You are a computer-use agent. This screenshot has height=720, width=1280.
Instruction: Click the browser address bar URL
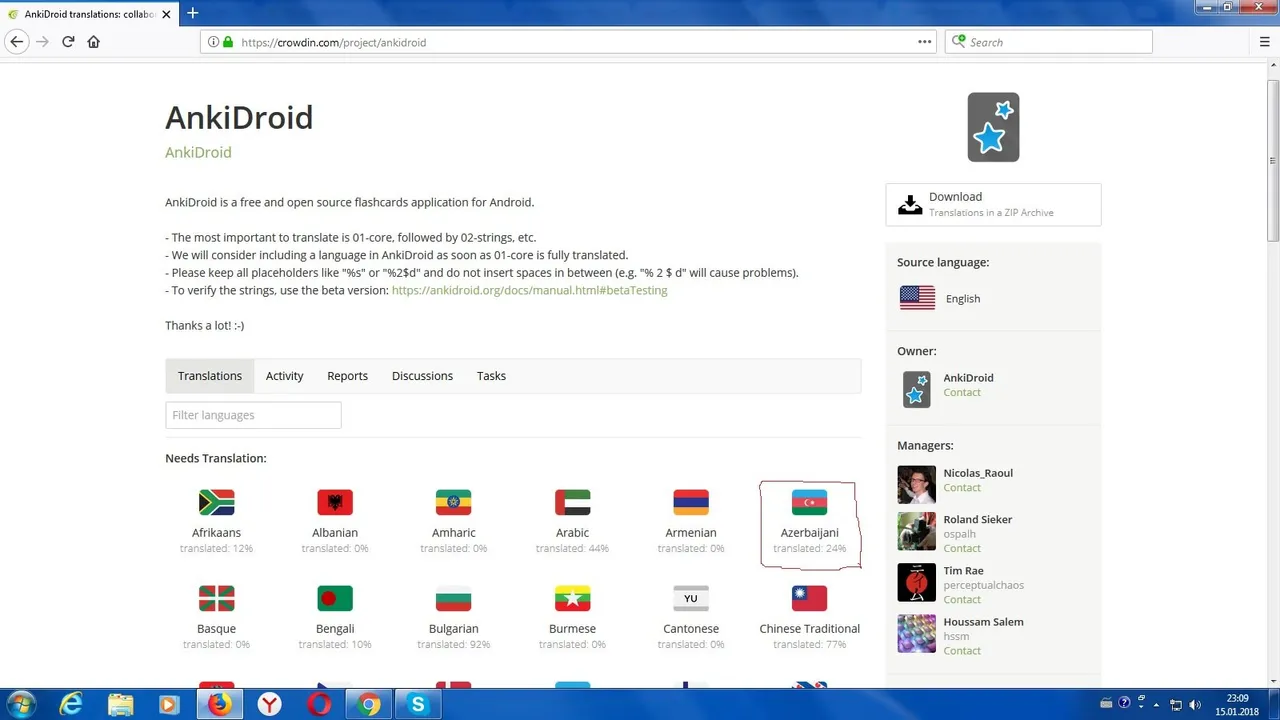[334, 42]
